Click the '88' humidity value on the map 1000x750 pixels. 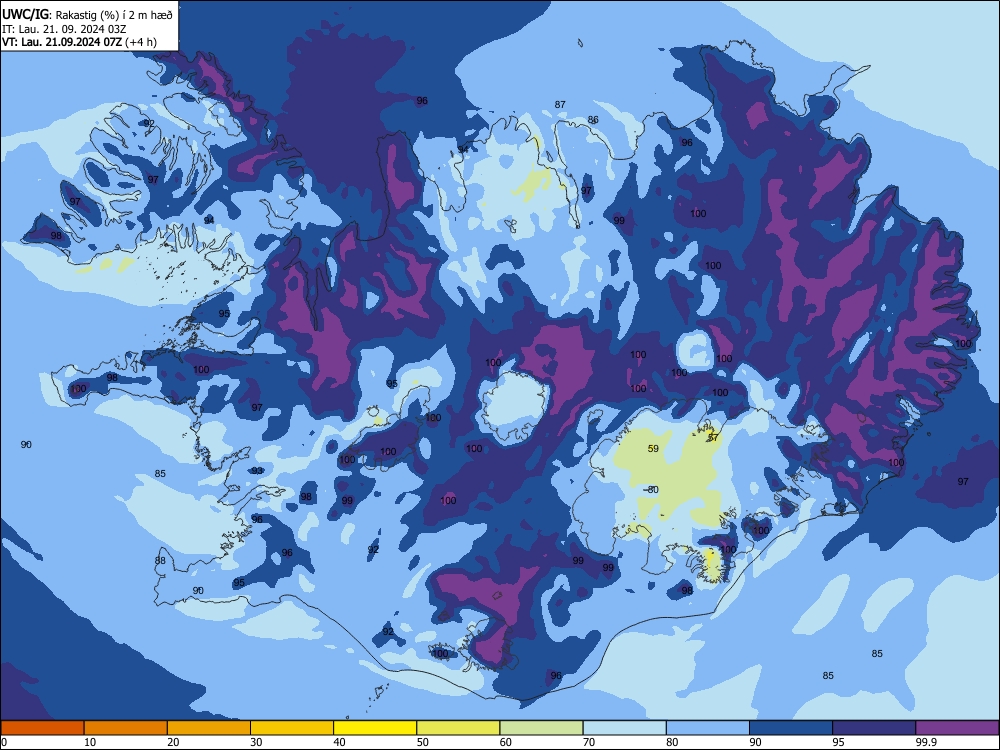click(x=160, y=561)
